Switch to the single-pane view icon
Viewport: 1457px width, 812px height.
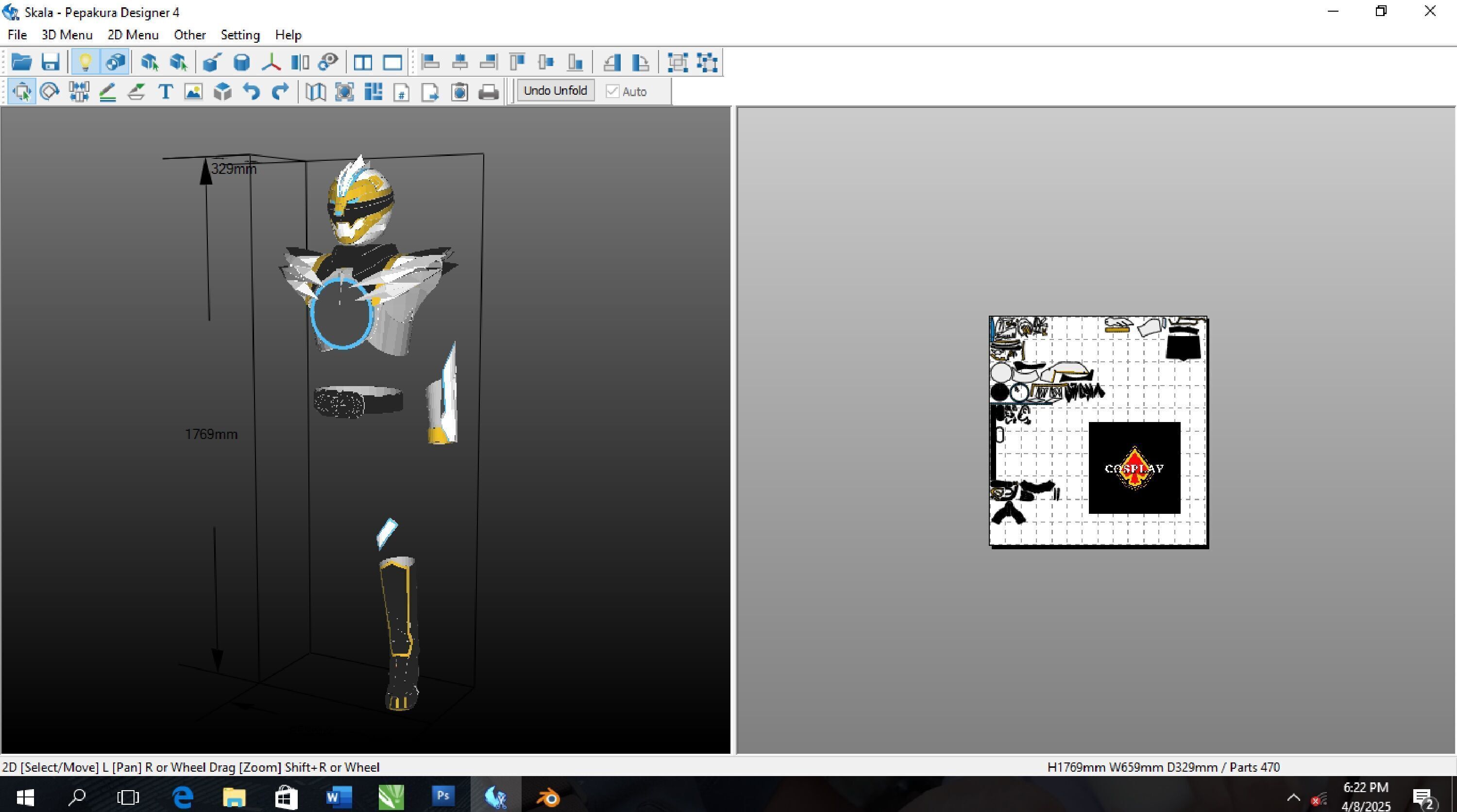click(392, 62)
